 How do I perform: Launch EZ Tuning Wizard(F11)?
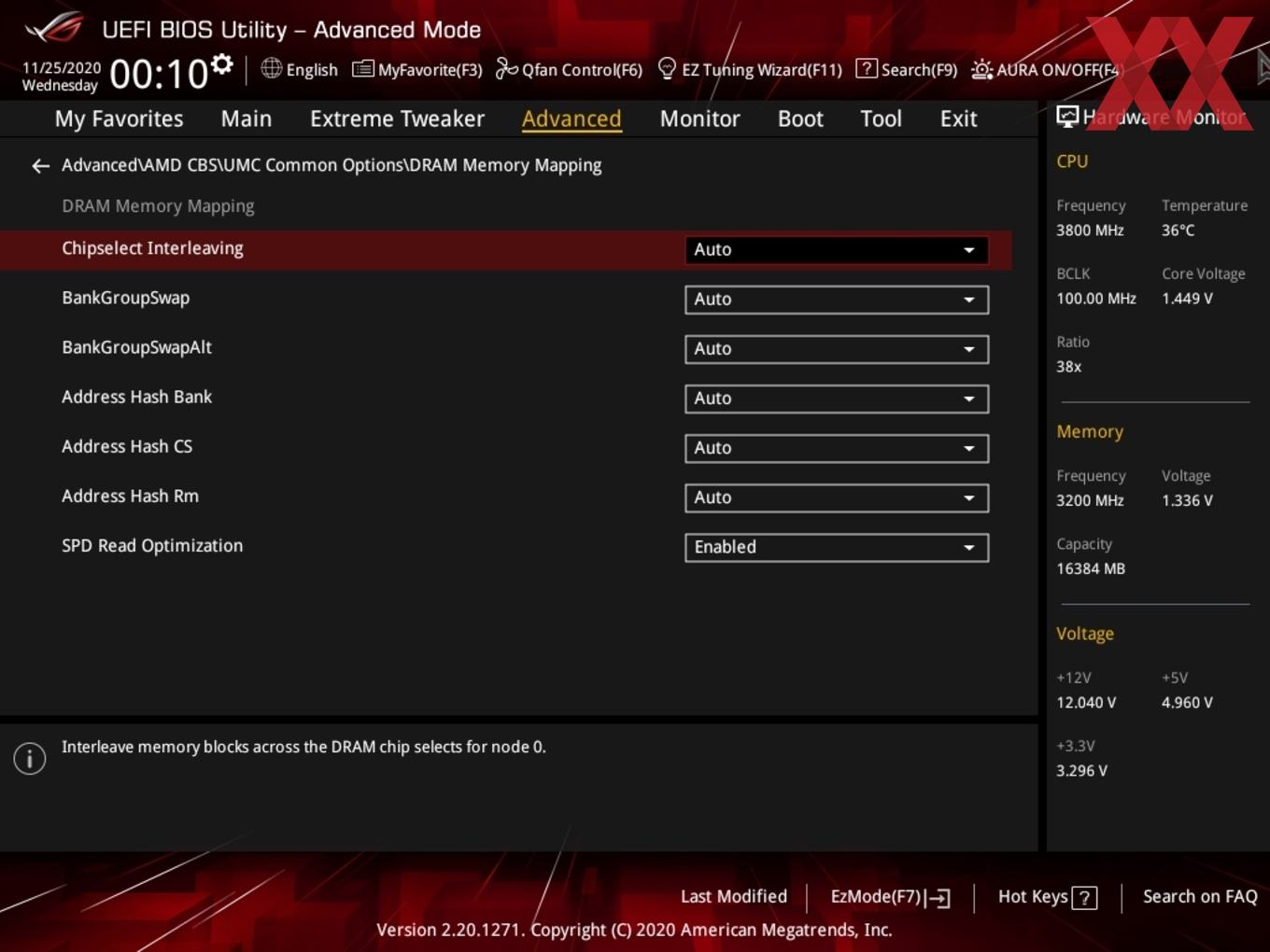click(x=750, y=69)
